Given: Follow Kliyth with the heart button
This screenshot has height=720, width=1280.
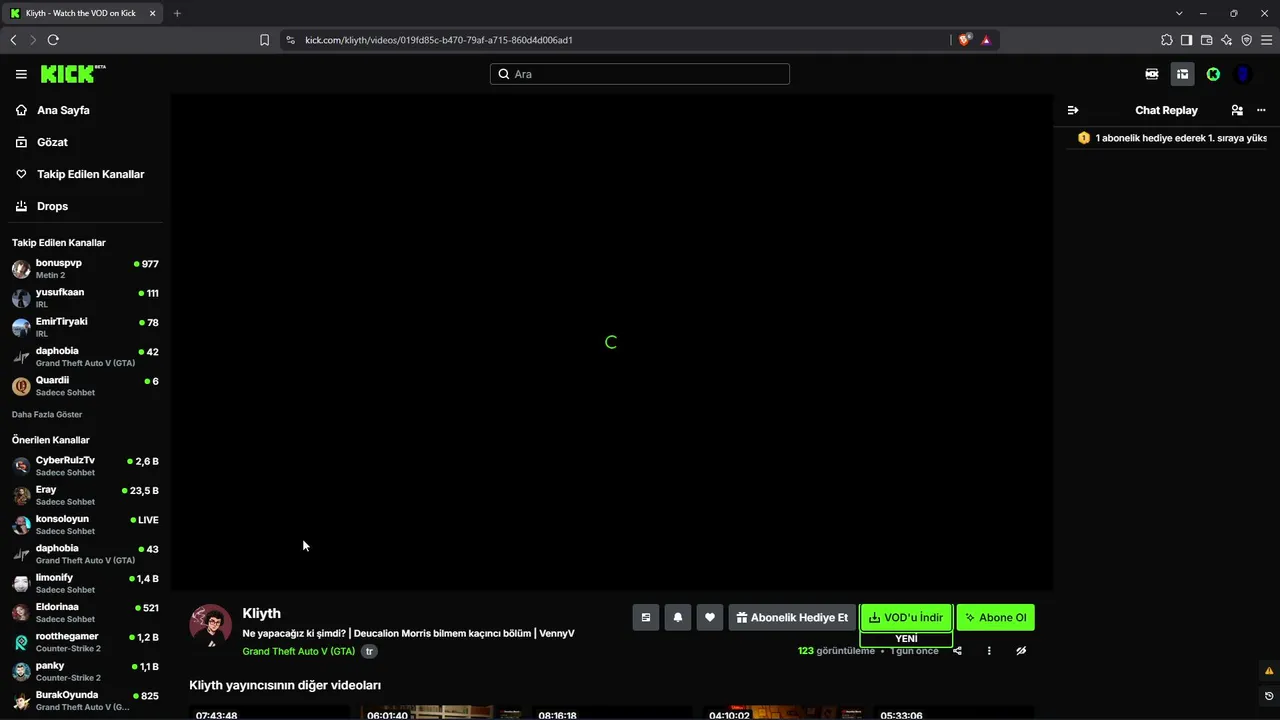Looking at the screenshot, I should click(x=710, y=617).
